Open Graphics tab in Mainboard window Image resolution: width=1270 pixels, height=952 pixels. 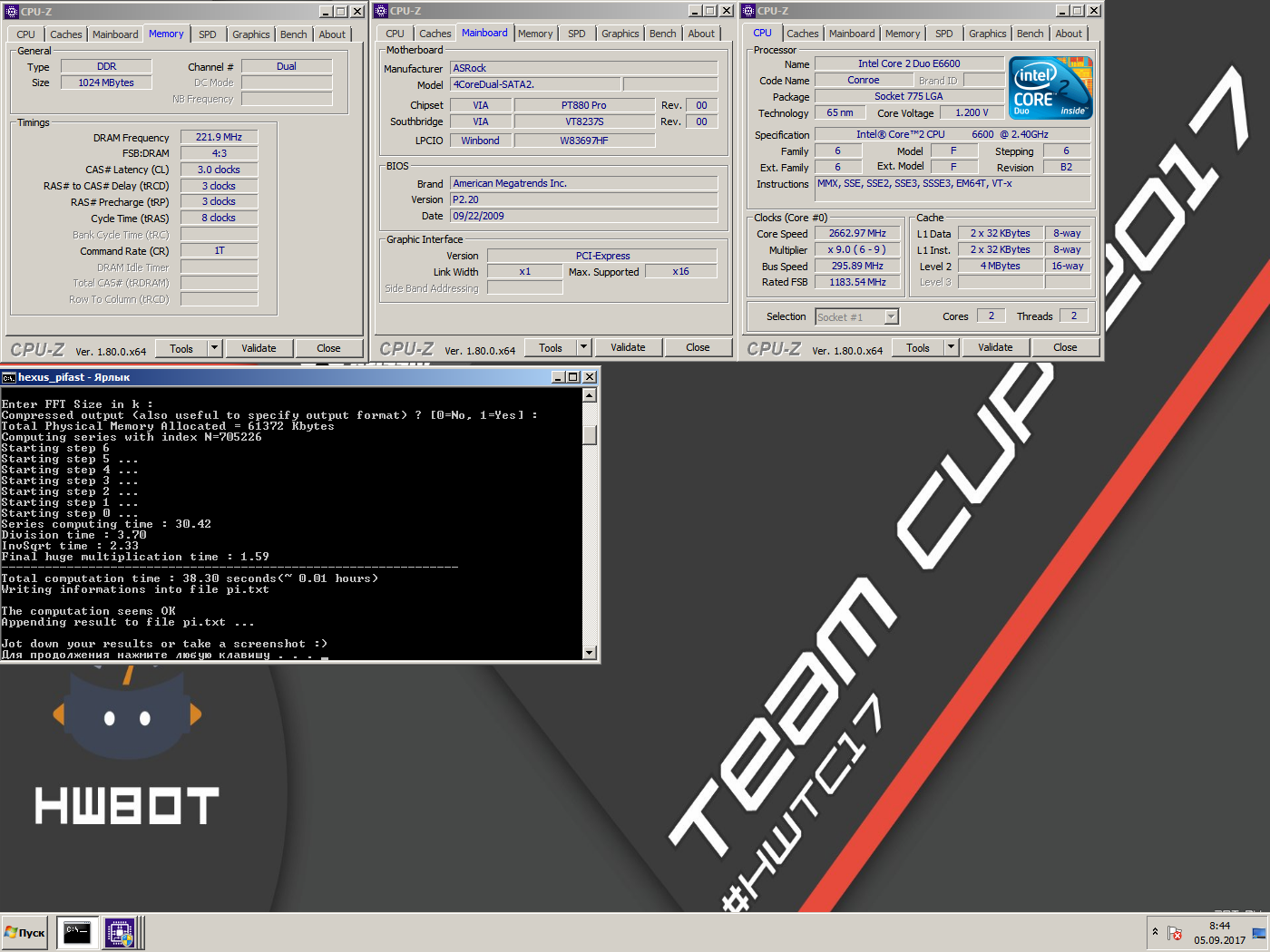[620, 34]
